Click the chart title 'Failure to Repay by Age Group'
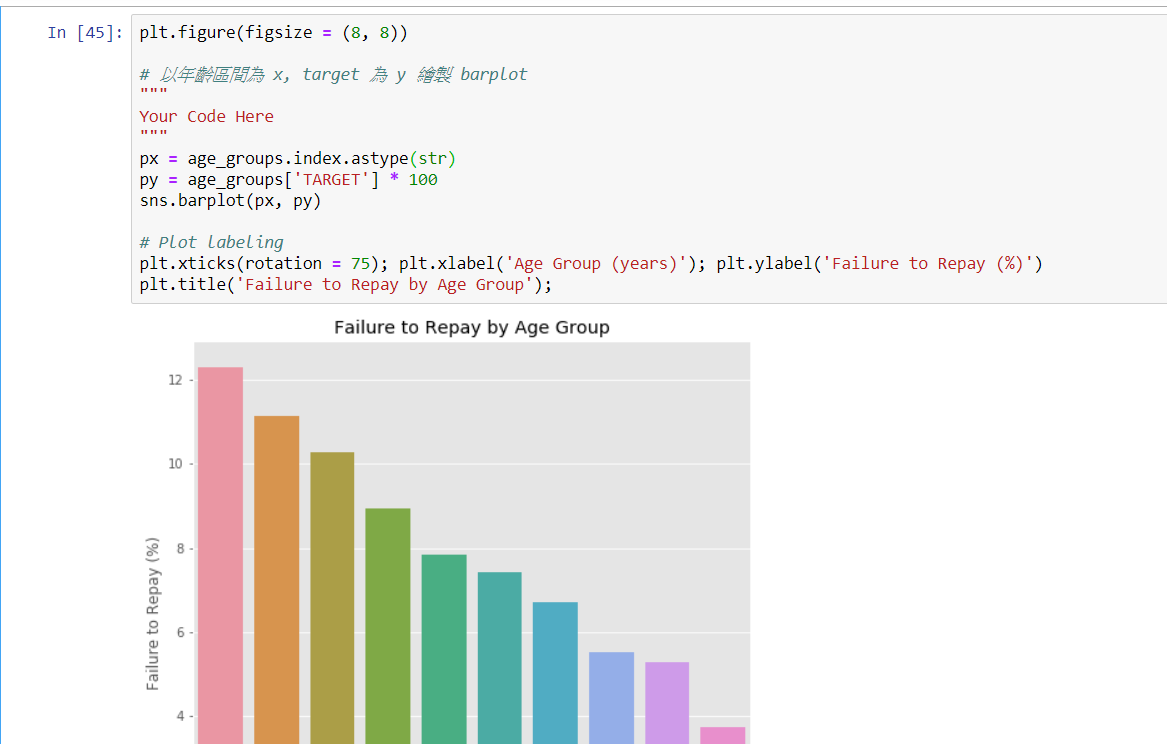 tap(471, 328)
